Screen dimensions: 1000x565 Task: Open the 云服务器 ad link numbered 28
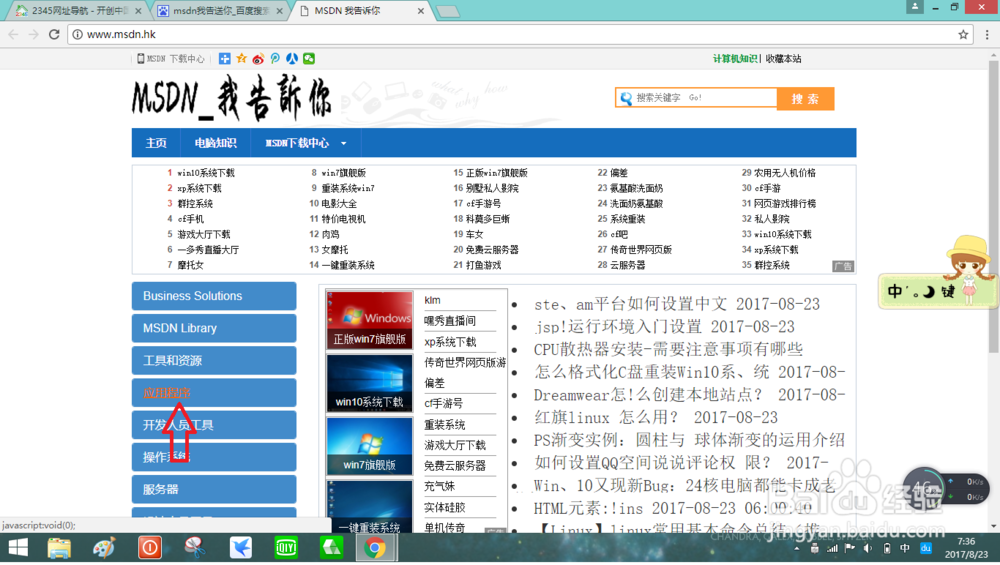[627, 265]
